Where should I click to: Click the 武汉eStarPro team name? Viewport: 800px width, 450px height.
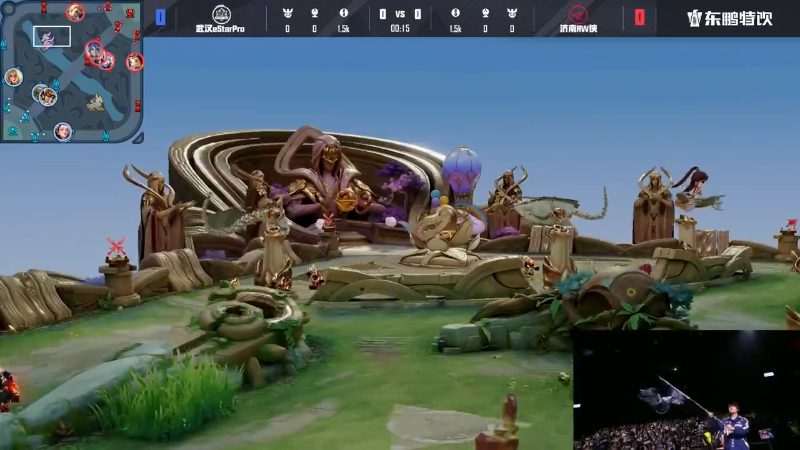pos(220,29)
